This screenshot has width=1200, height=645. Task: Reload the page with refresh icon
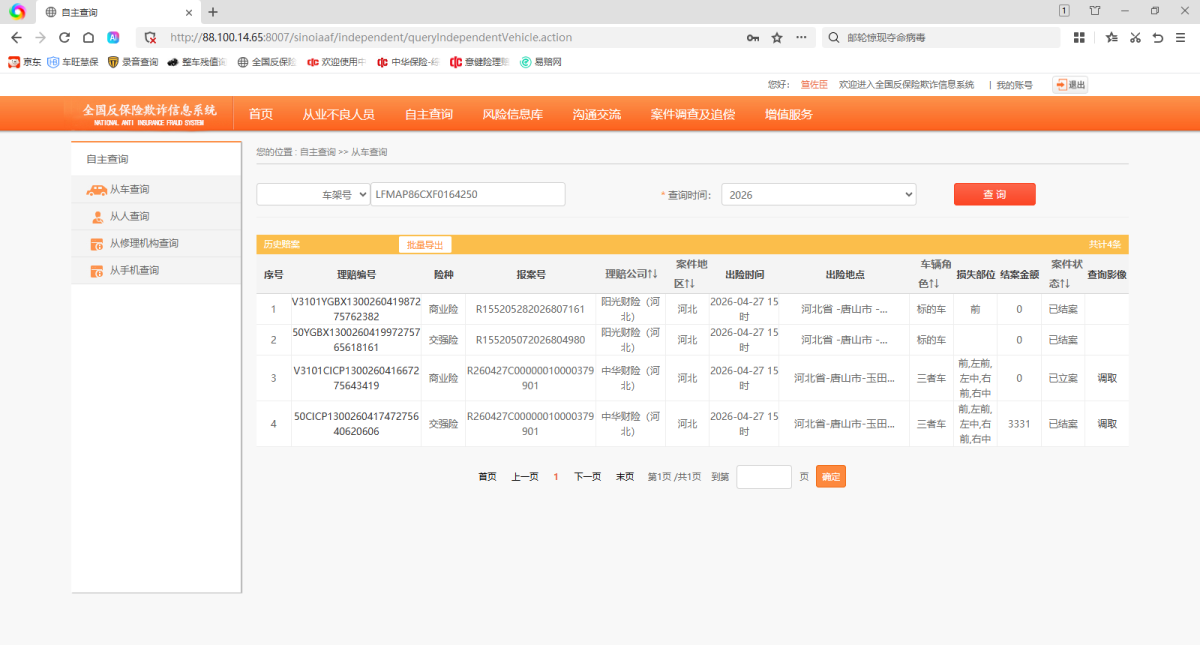(65, 37)
